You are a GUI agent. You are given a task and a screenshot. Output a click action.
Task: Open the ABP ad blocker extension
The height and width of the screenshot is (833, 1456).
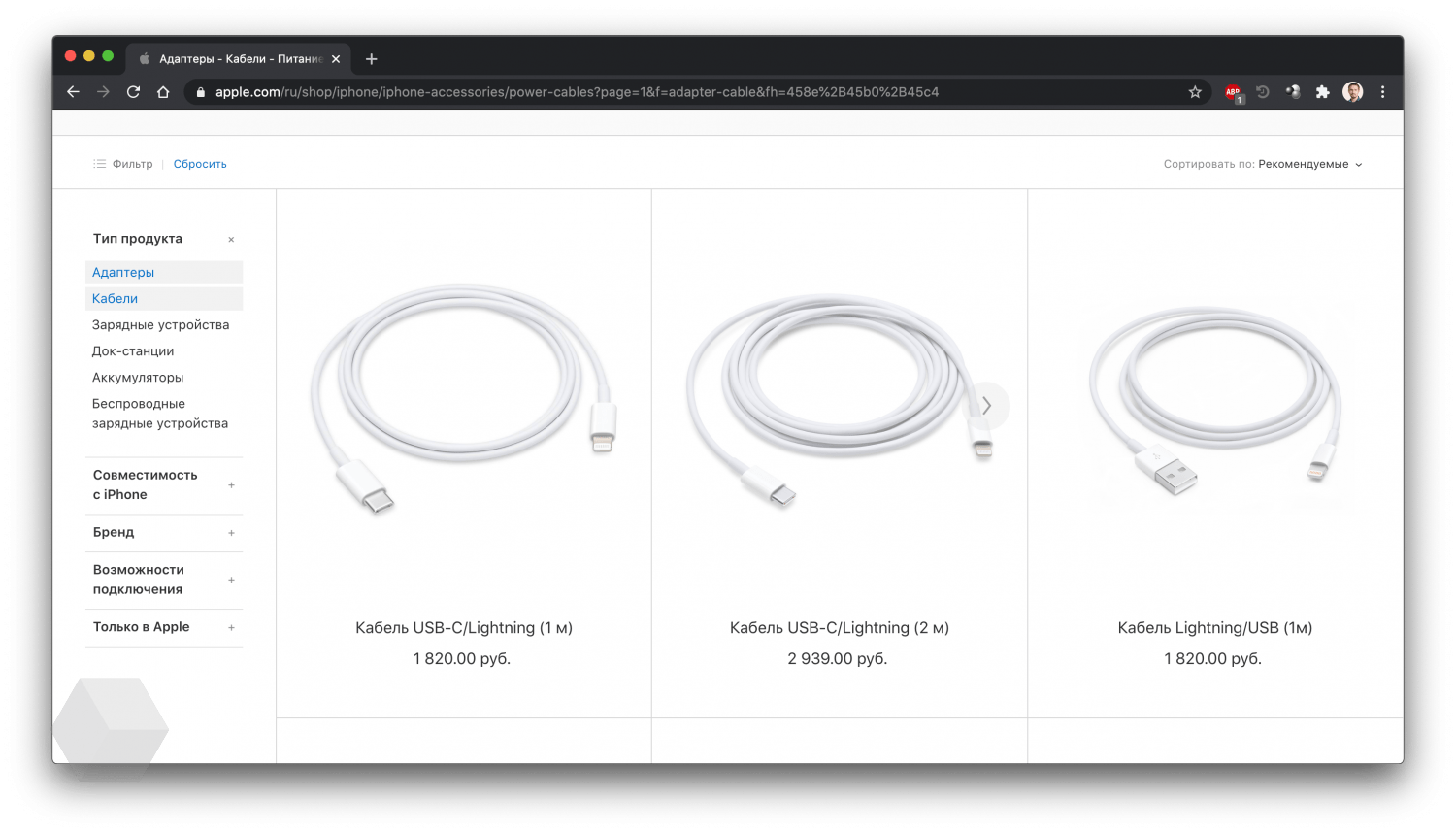[1233, 92]
